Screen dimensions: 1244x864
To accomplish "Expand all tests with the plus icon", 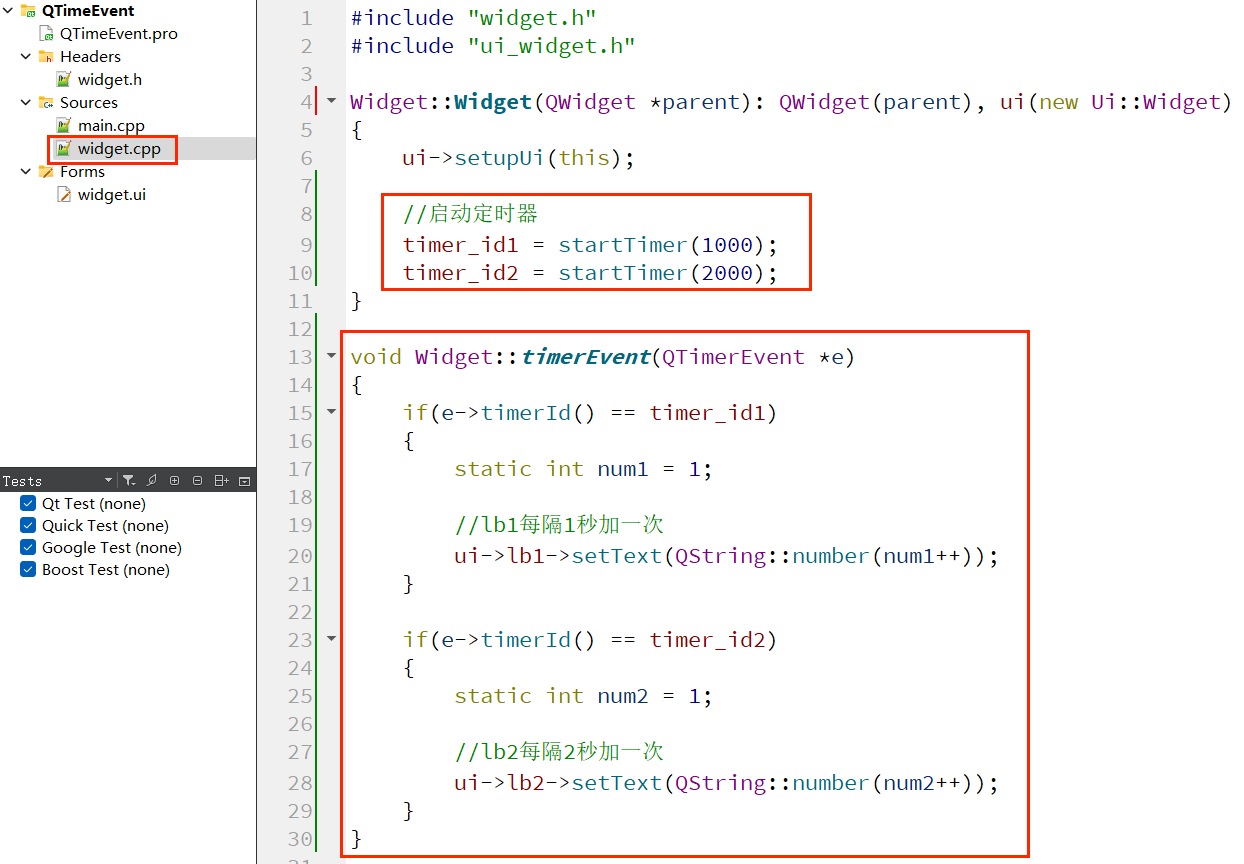I will tap(175, 481).
